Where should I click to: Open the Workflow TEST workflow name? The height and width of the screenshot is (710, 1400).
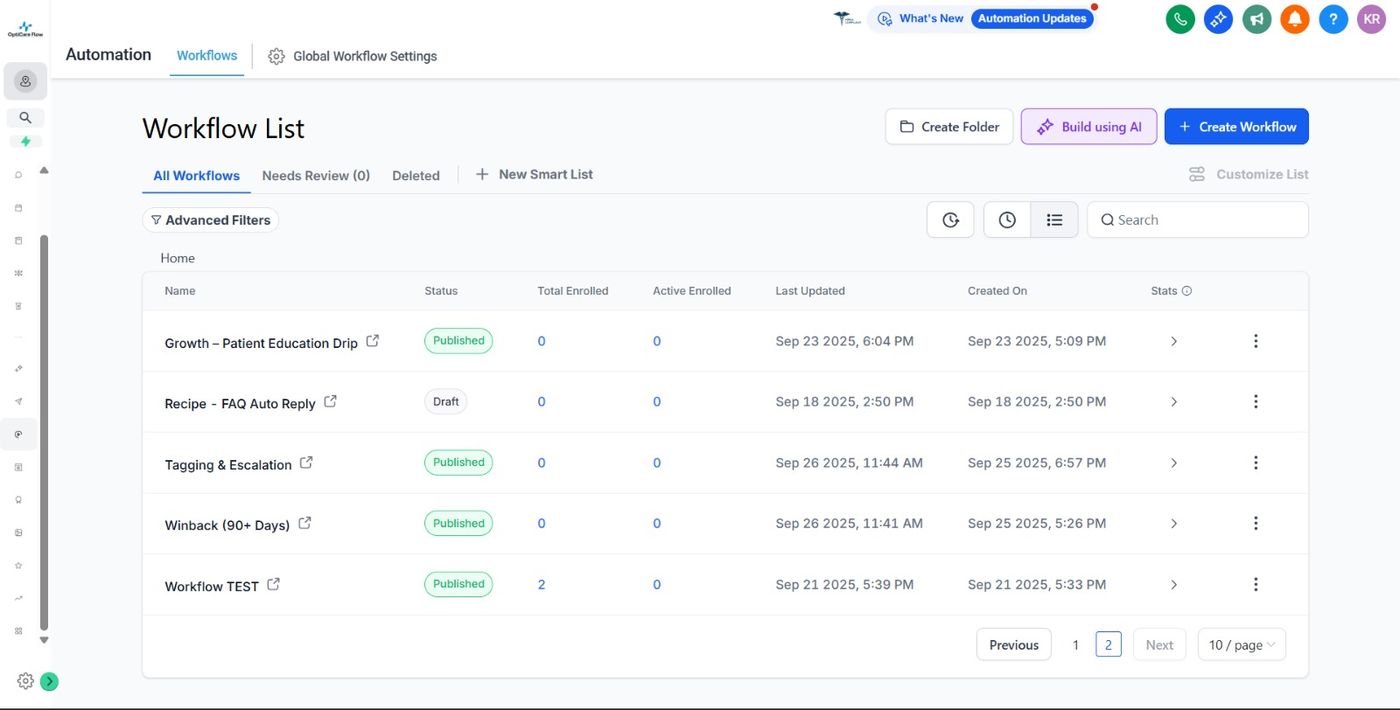[x=212, y=586]
